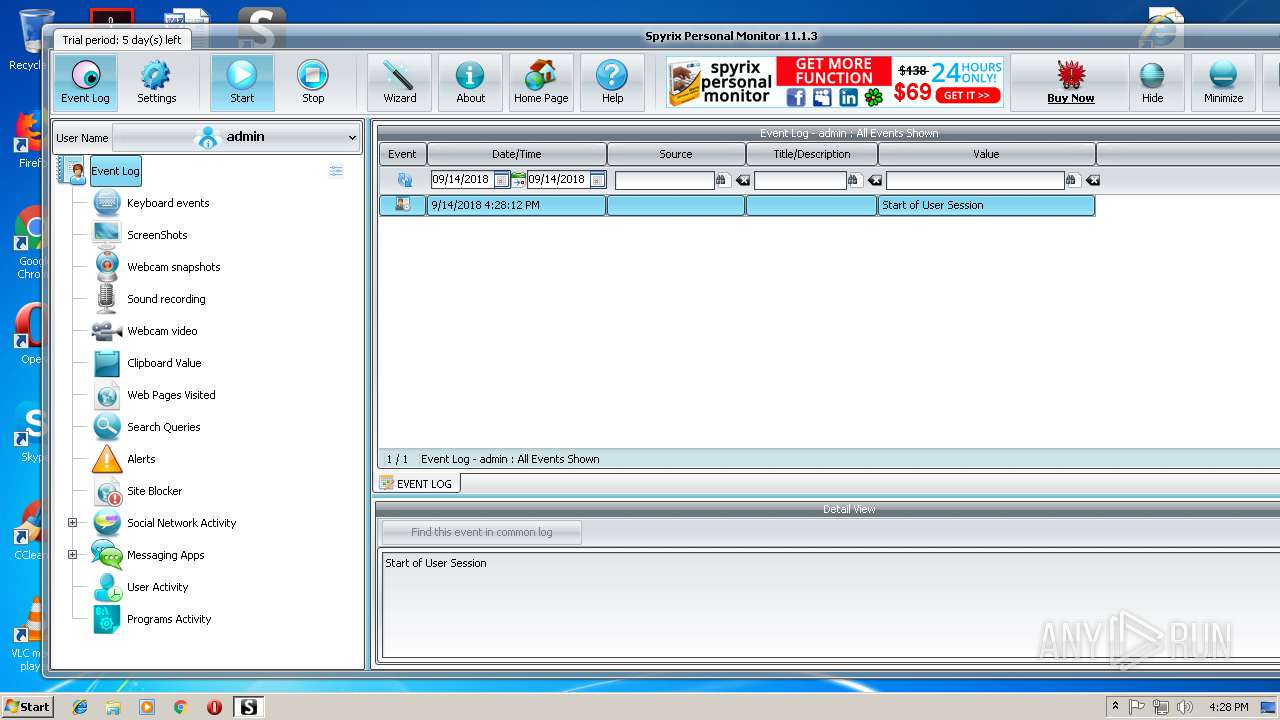This screenshot has width=1280, height=720.
Task: Select the 9/14/2018 4:28:12 PM event row
Action: (737, 205)
